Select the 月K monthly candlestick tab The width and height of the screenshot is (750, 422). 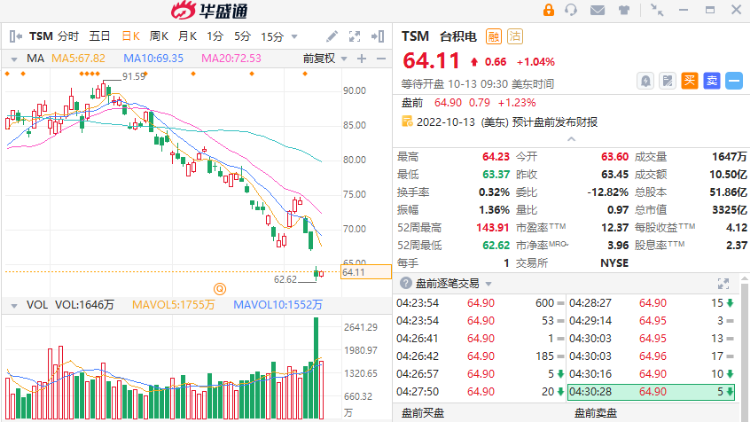[187, 36]
